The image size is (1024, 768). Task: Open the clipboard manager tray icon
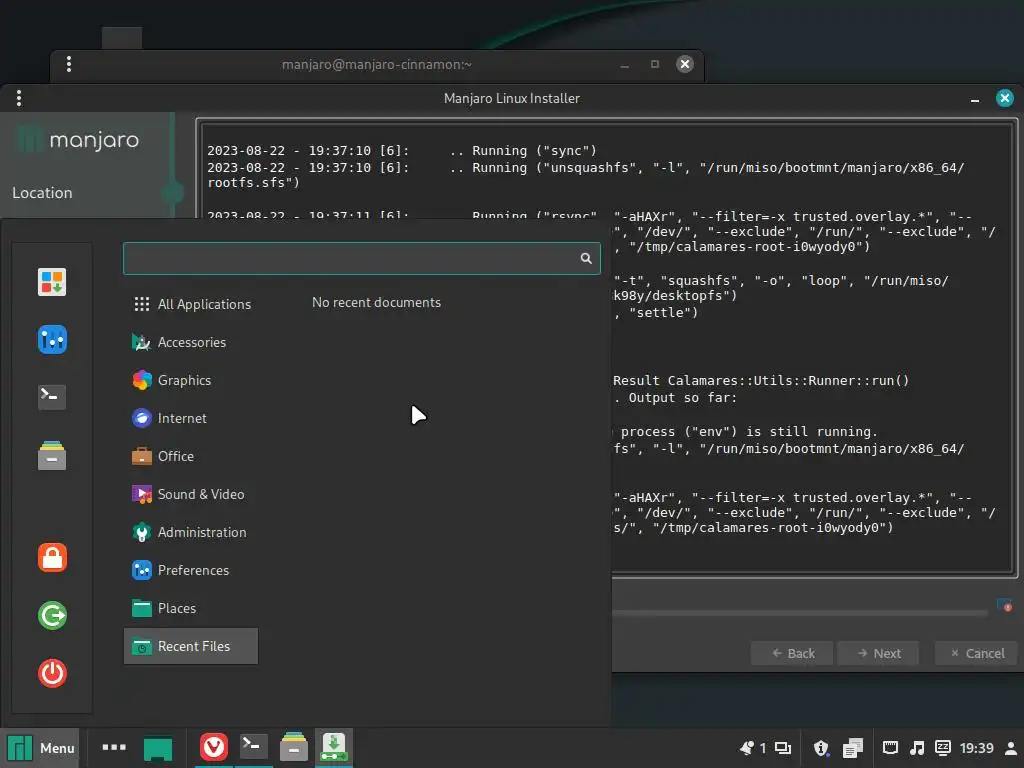click(852, 748)
